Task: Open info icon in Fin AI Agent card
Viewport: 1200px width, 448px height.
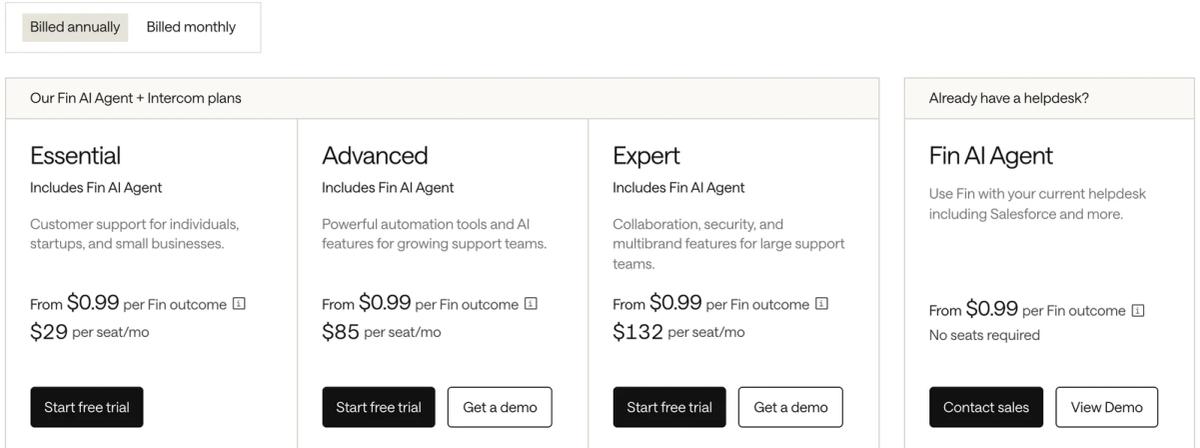Action: [1138, 311]
